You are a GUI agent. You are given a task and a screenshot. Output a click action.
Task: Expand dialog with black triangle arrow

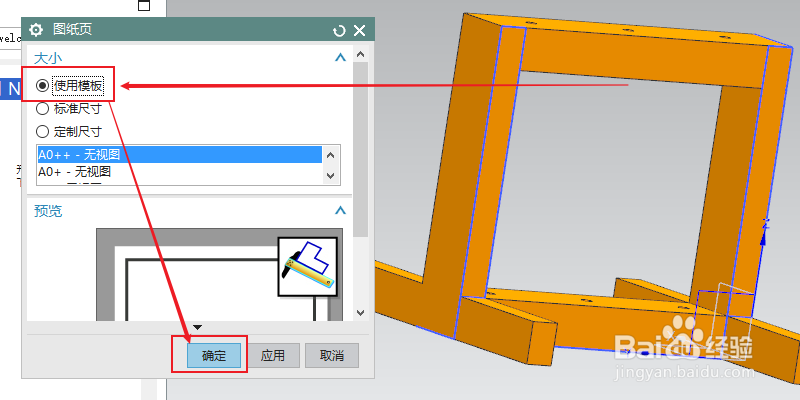click(198, 327)
